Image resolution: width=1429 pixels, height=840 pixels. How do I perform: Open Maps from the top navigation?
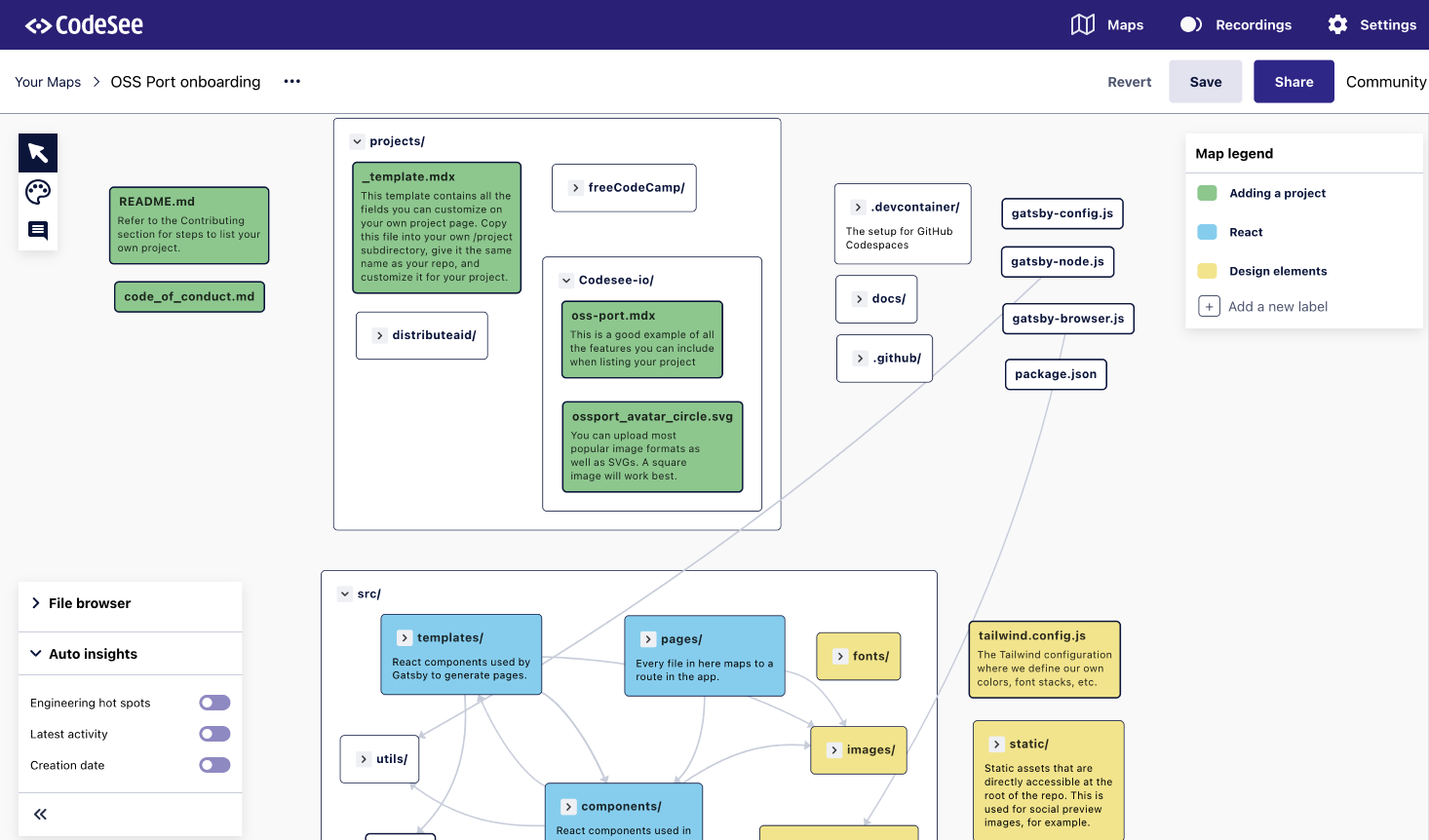pyautogui.click(x=1108, y=24)
